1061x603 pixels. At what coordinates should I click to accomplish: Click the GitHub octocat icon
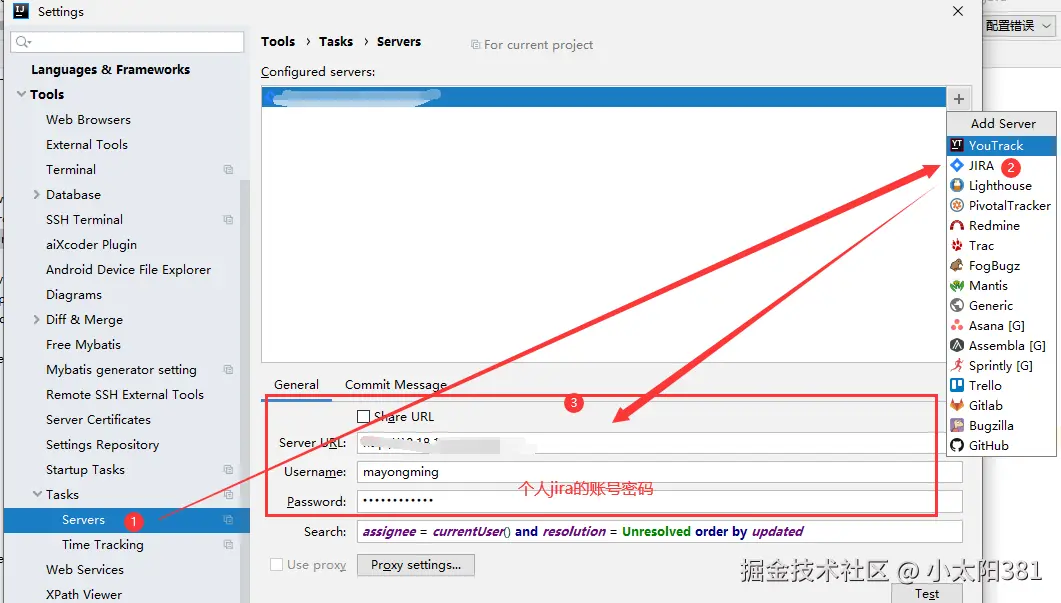click(957, 445)
